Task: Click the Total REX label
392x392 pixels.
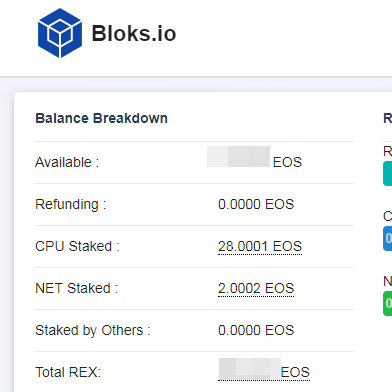Action: click(68, 372)
